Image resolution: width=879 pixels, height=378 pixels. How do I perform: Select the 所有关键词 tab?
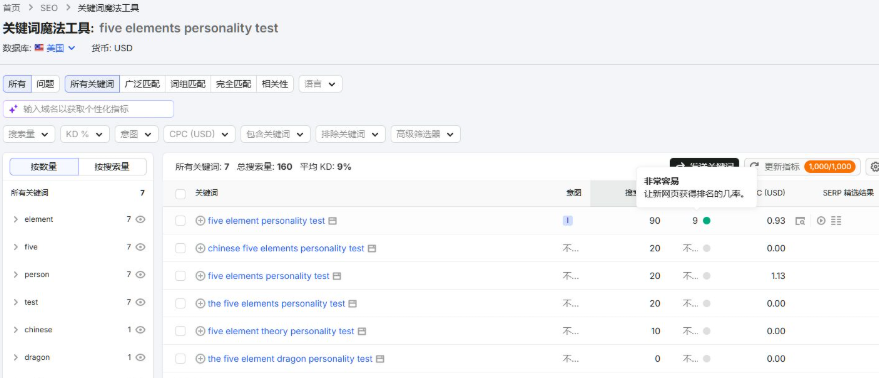[x=92, y=84]
